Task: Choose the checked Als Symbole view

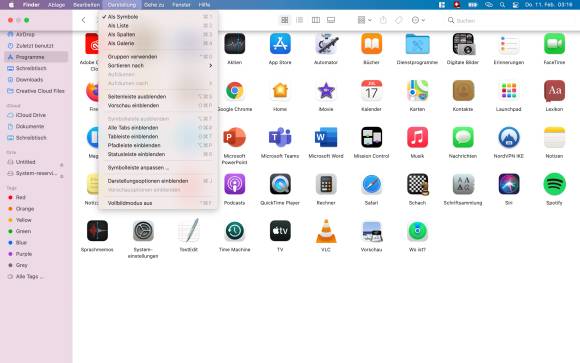Action: pyautogui.click(x=158, y=17)
